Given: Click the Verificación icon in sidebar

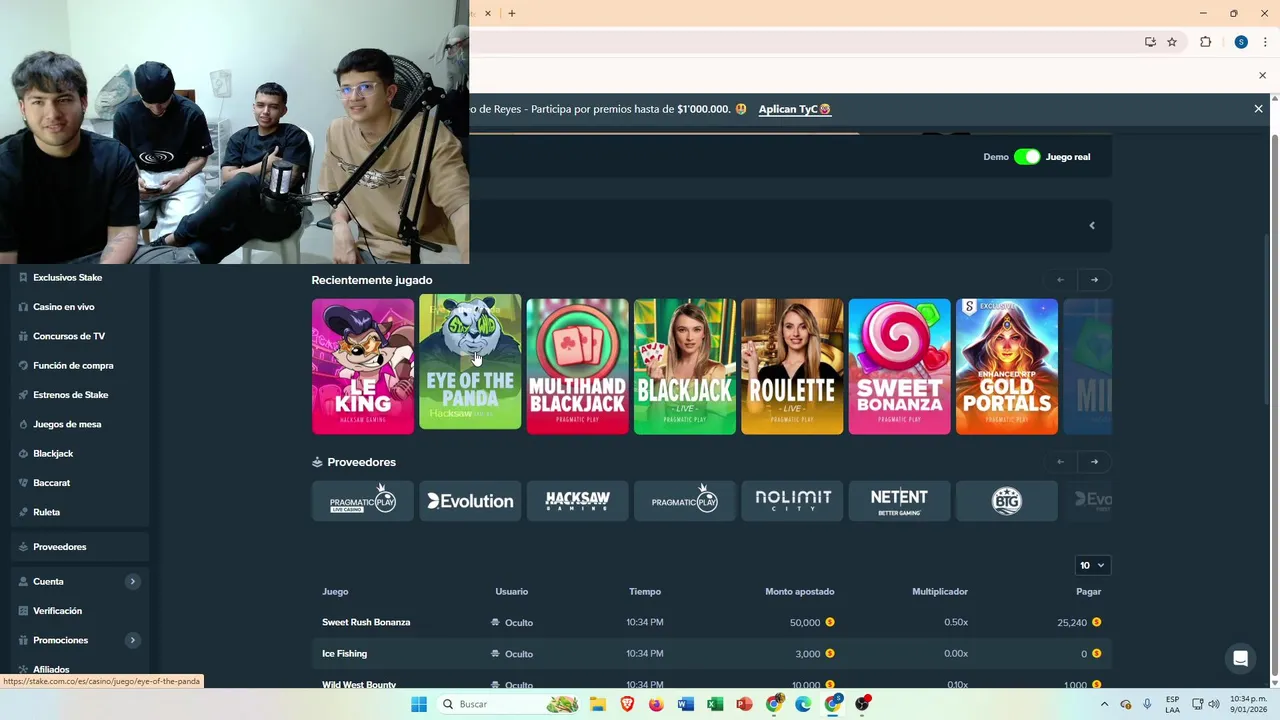Looking at the screenshot, I should (23, 611).
